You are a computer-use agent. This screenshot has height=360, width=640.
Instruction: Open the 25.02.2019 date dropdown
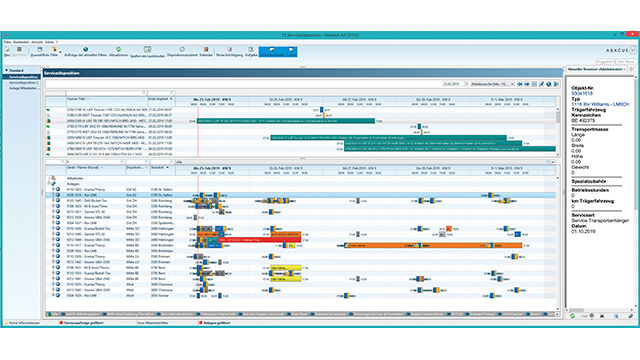point(466,84)
